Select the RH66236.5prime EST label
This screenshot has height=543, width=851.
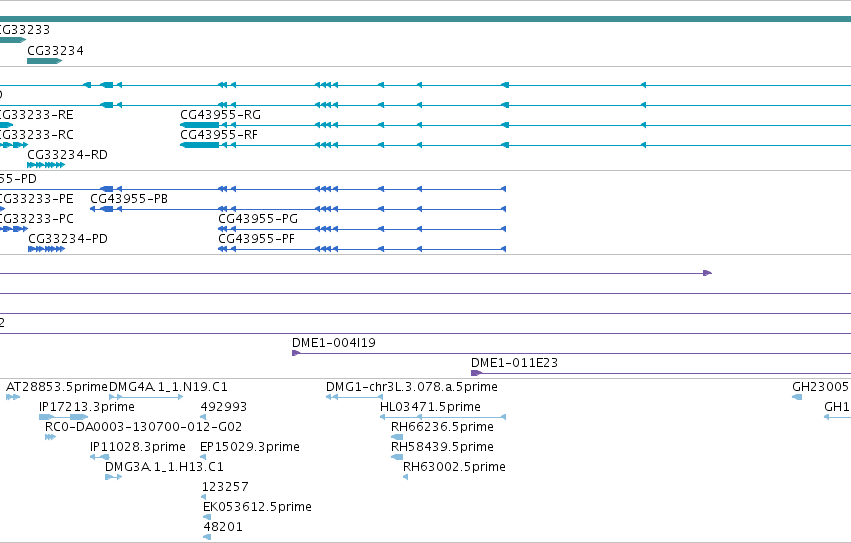click(442, 427)
